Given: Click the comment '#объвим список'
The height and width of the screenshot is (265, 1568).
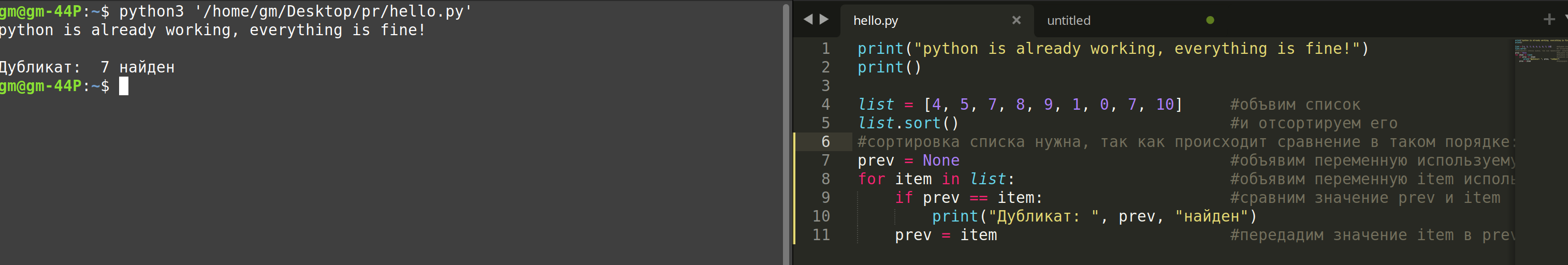Looking at the screenshot, I should coord(1295,105).
